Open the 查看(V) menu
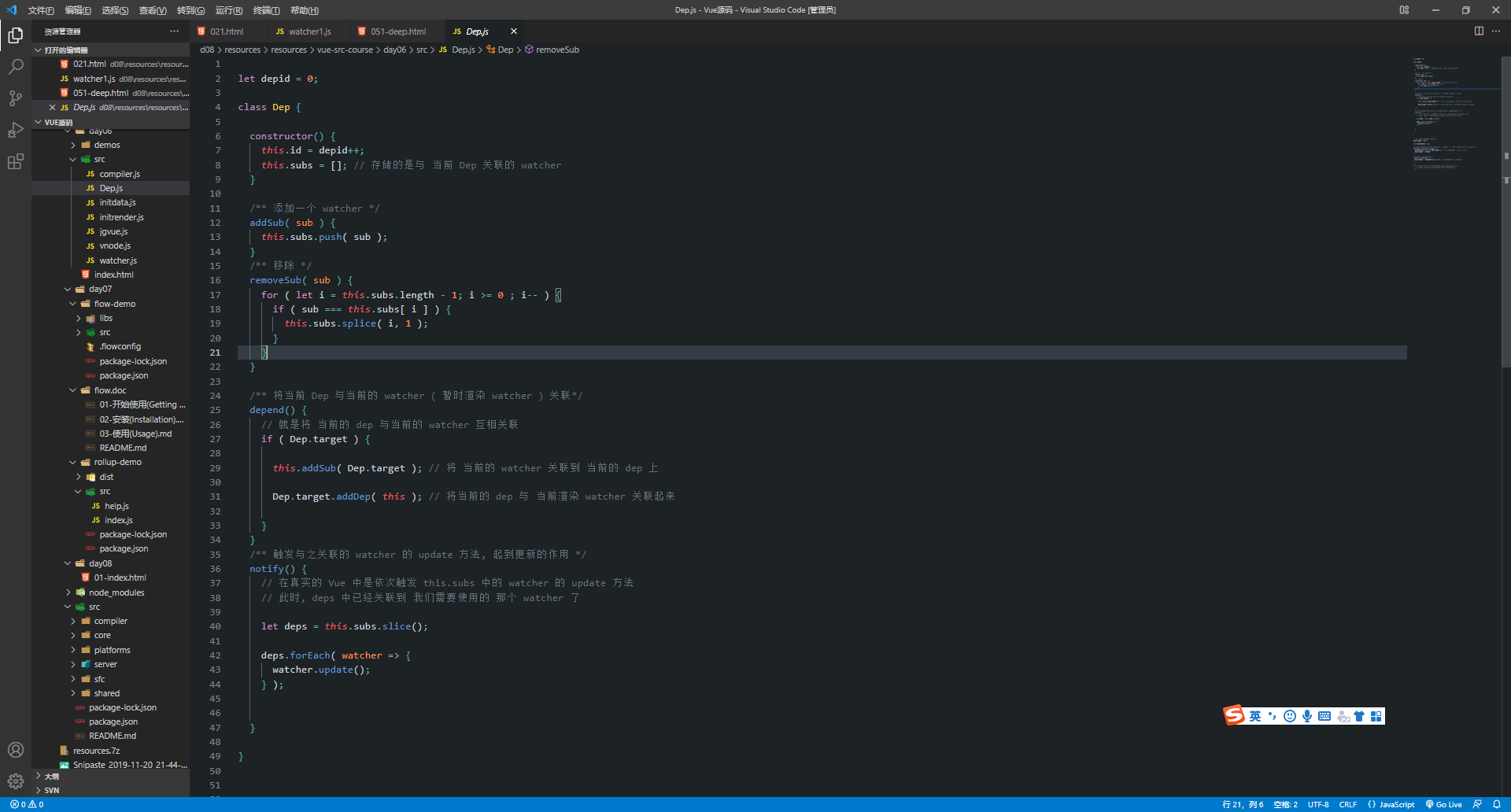This screenshot has width=1511, height=812. (153, 10)
